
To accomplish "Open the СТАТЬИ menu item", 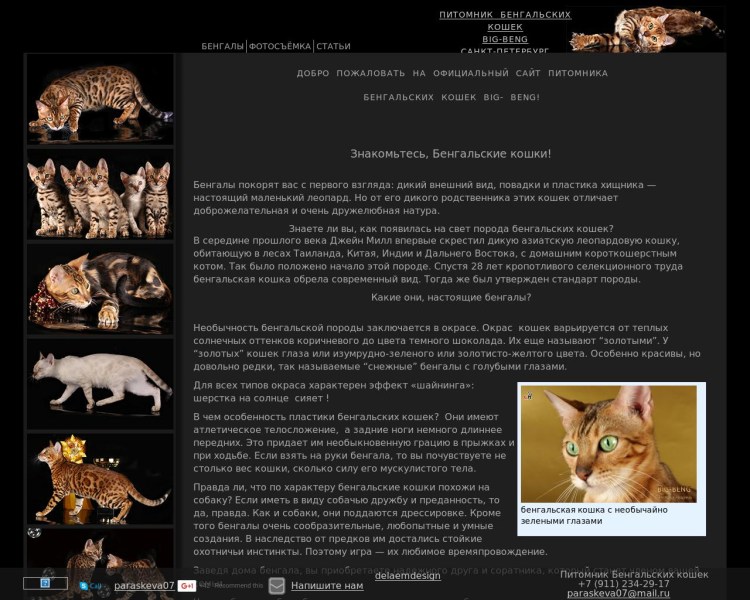I will click(334, 47).
